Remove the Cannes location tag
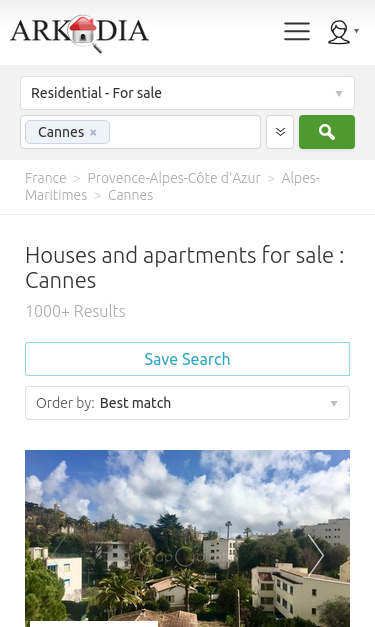375x627 pixels. (x=93, y=132)
